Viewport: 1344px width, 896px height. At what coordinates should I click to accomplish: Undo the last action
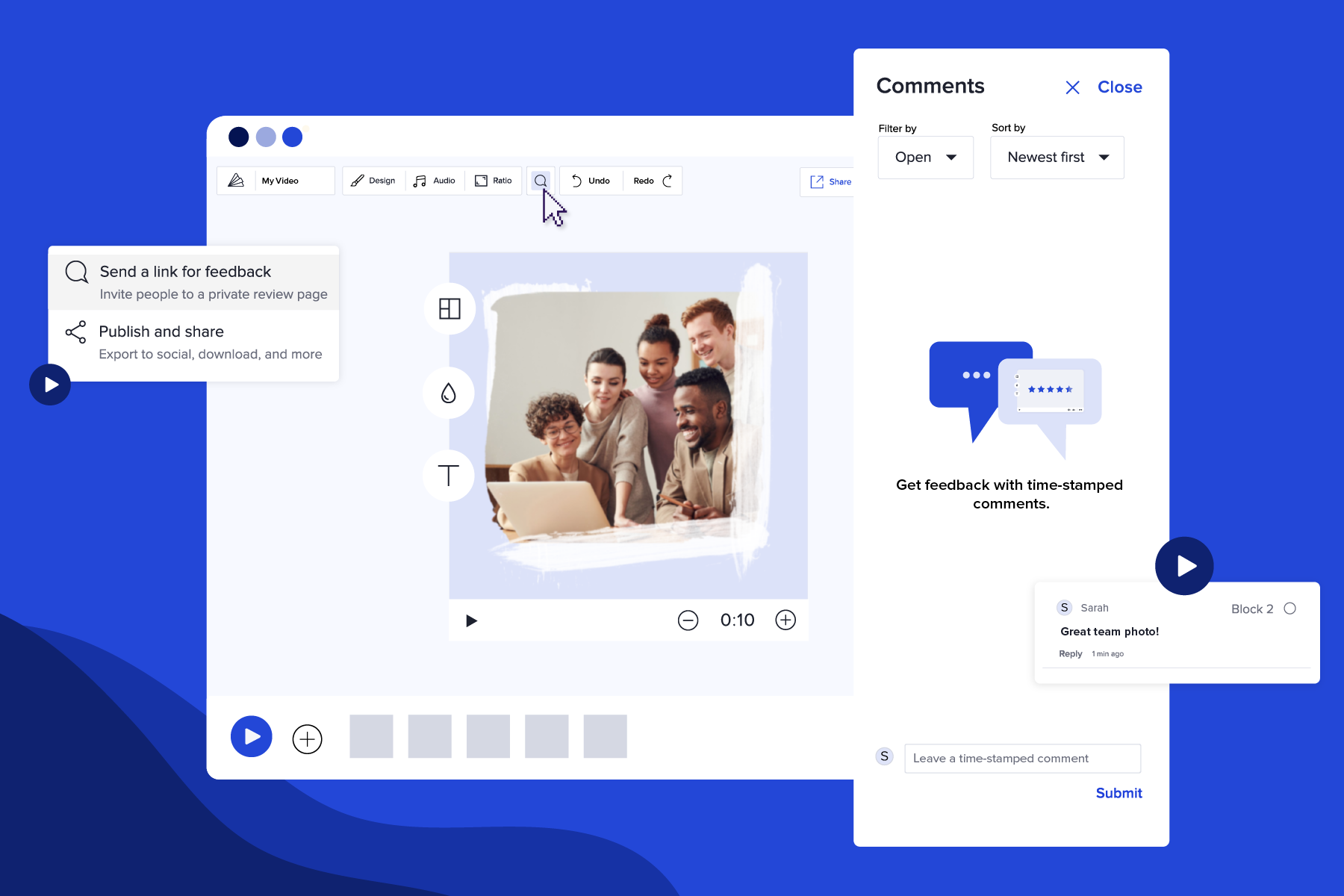(591, 181)
